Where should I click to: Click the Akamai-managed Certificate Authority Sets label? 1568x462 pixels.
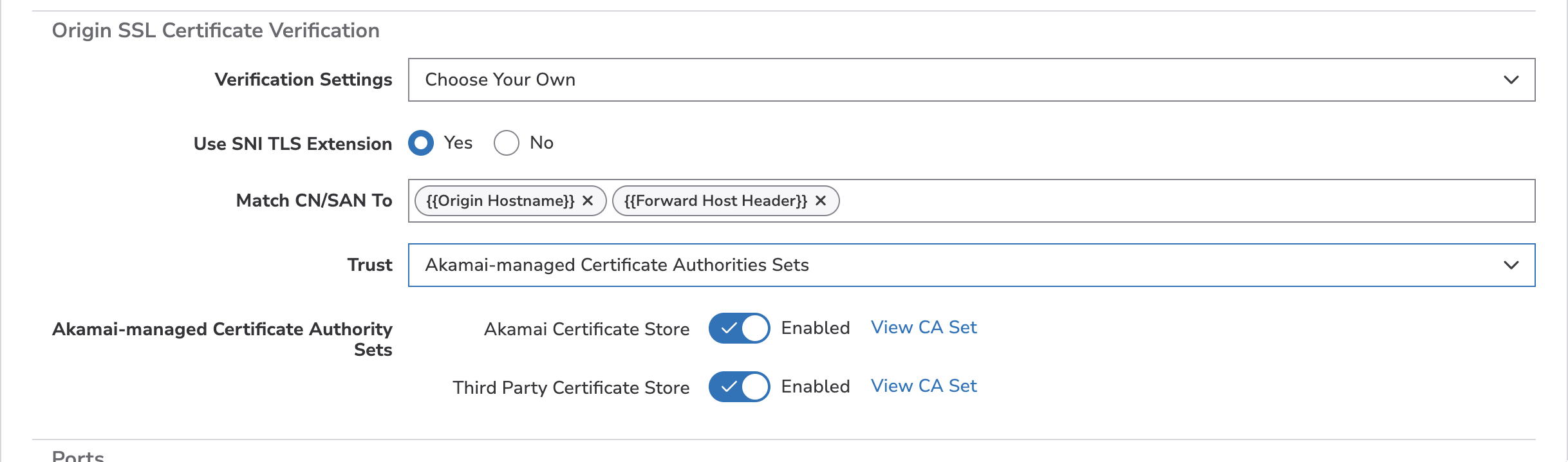point(222,339)
